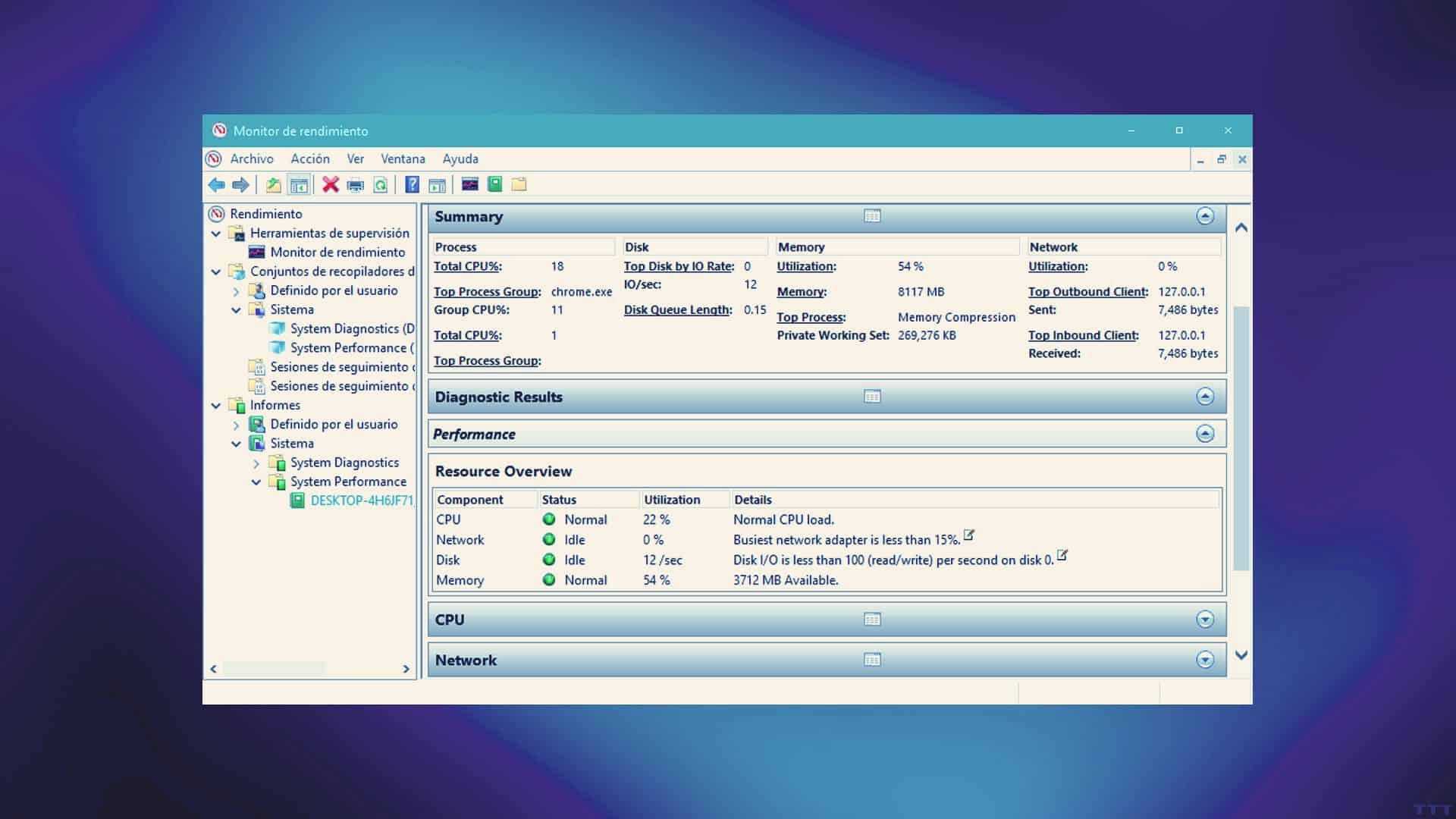Click the popout icon next to Disk I/O details
The image size is (1456, 819).
click(x=1062, y=556)
